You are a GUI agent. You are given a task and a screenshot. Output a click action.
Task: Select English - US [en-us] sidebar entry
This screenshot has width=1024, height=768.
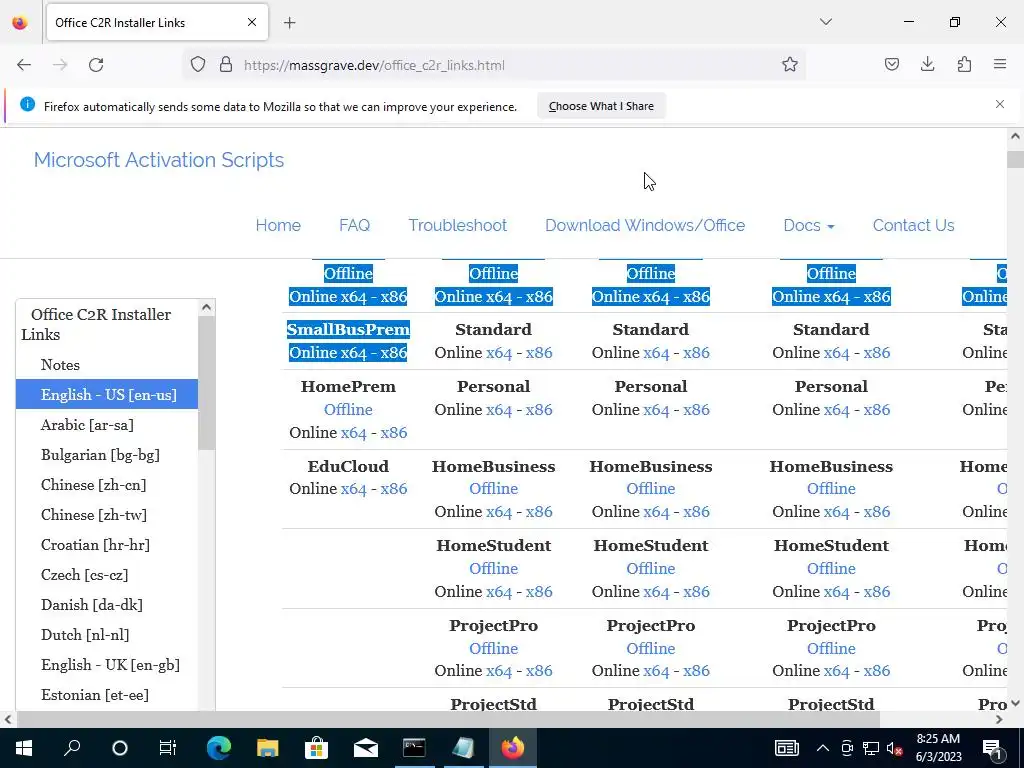tap(107, 394)
